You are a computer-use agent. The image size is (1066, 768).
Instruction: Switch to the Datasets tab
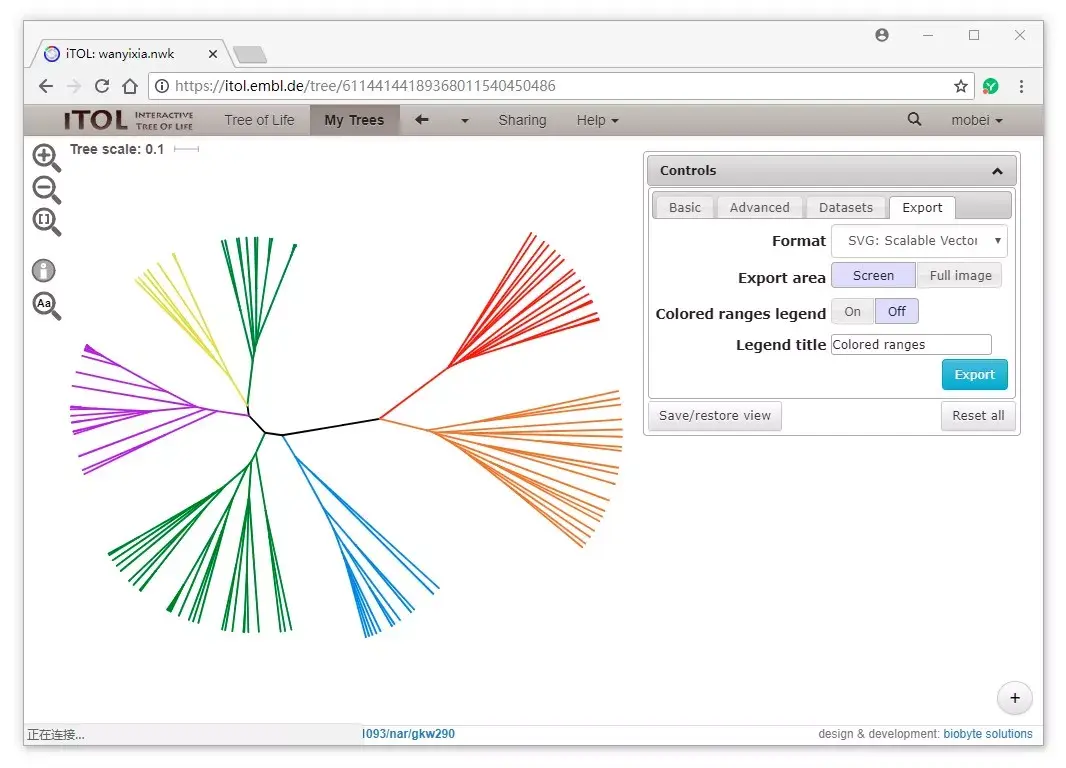(845, 208)
